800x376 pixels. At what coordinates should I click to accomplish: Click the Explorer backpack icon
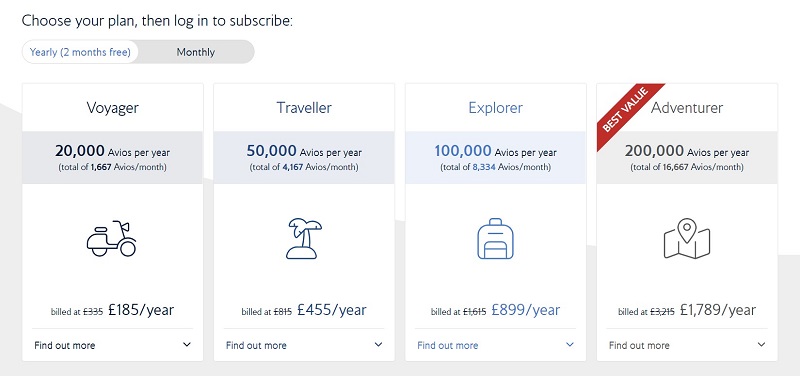495,238
